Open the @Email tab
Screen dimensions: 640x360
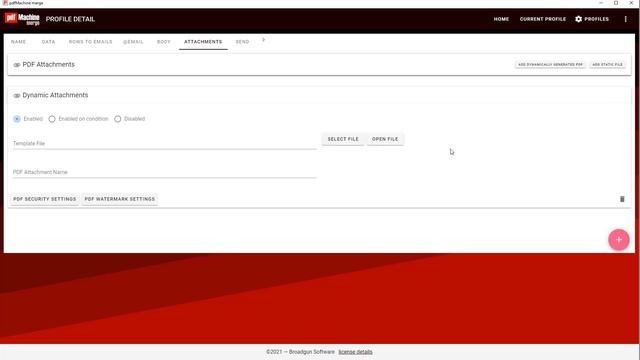tap(133, 42)
